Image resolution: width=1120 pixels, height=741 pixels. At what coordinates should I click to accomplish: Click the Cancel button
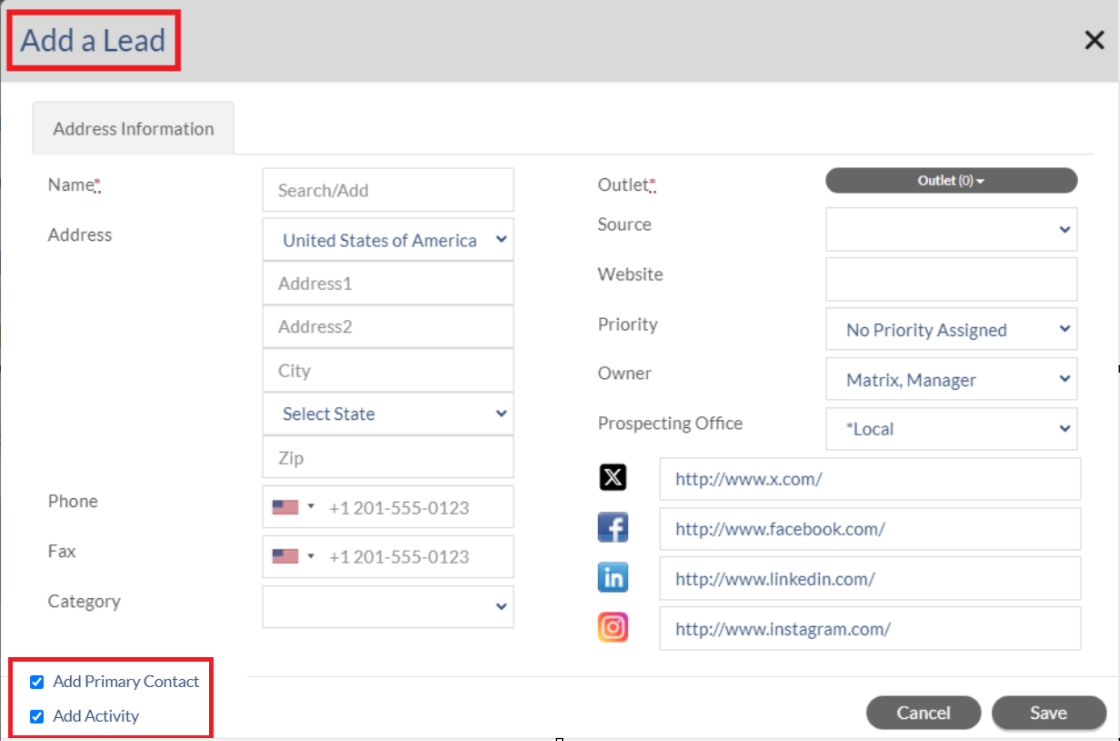click(924, 712)
